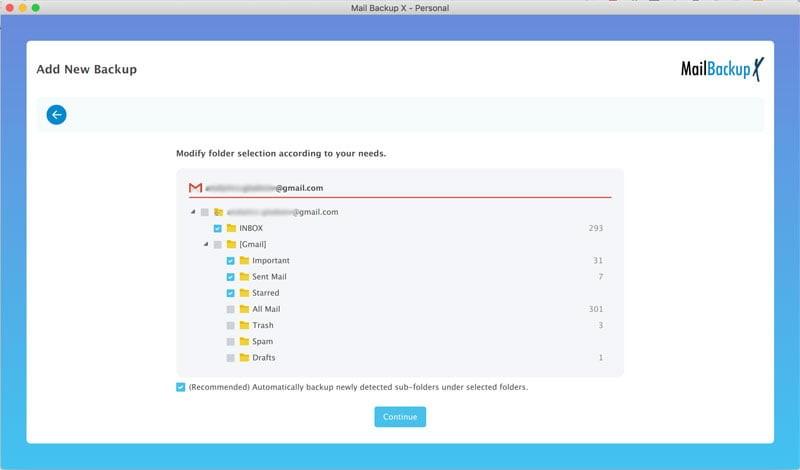Select the Starred label text
Viewport: 800px width, 470px height.
pyautogui.click(x=266, y=293)
